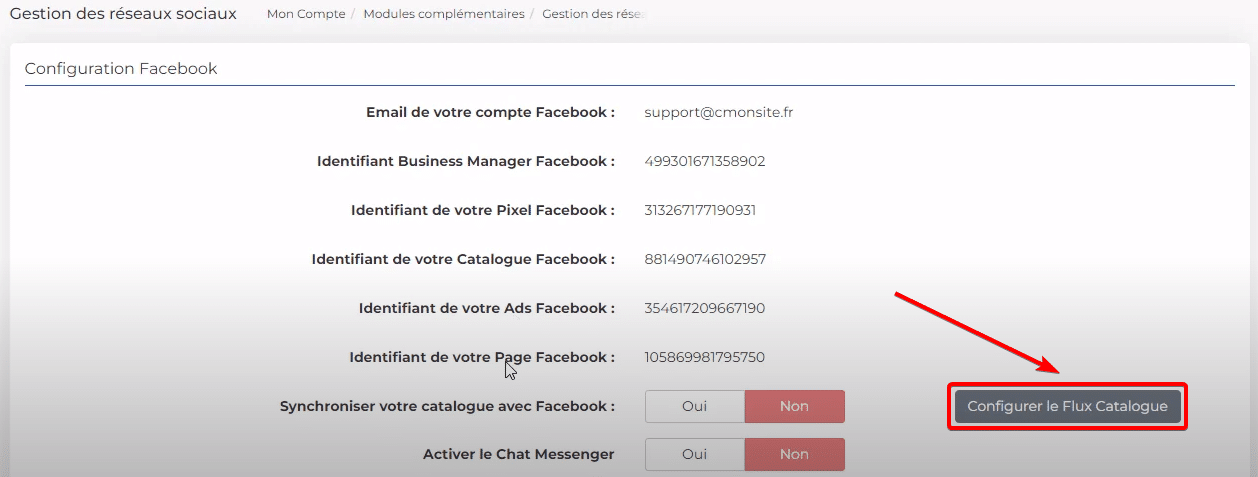
Task: Click Ads ID value 354617209667190
Action: (705, 308)
